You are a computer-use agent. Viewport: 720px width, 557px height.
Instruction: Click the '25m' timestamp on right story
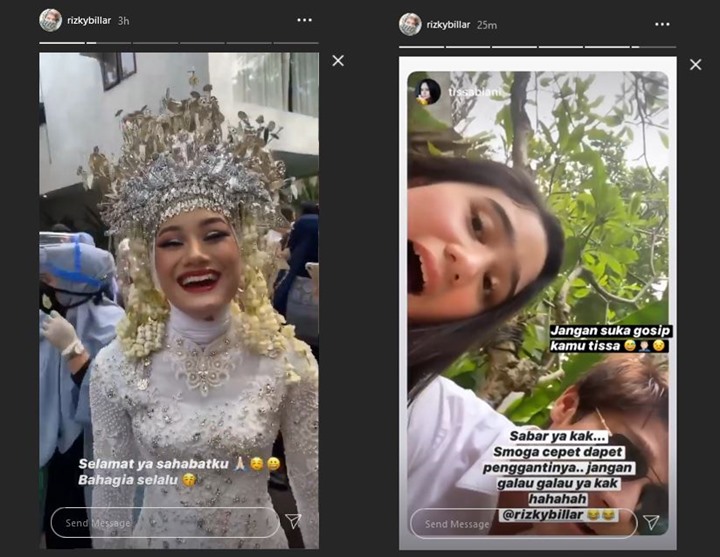pyautogui.click(x=487, y=25)
